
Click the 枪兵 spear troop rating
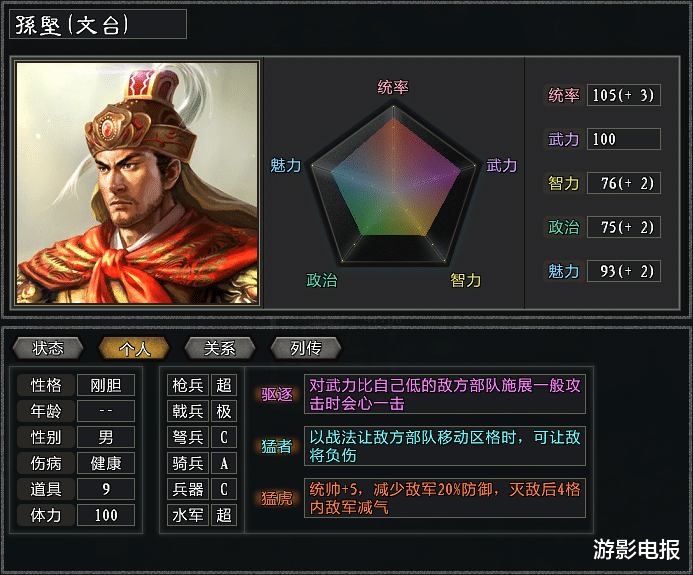[x=224, y=385]
